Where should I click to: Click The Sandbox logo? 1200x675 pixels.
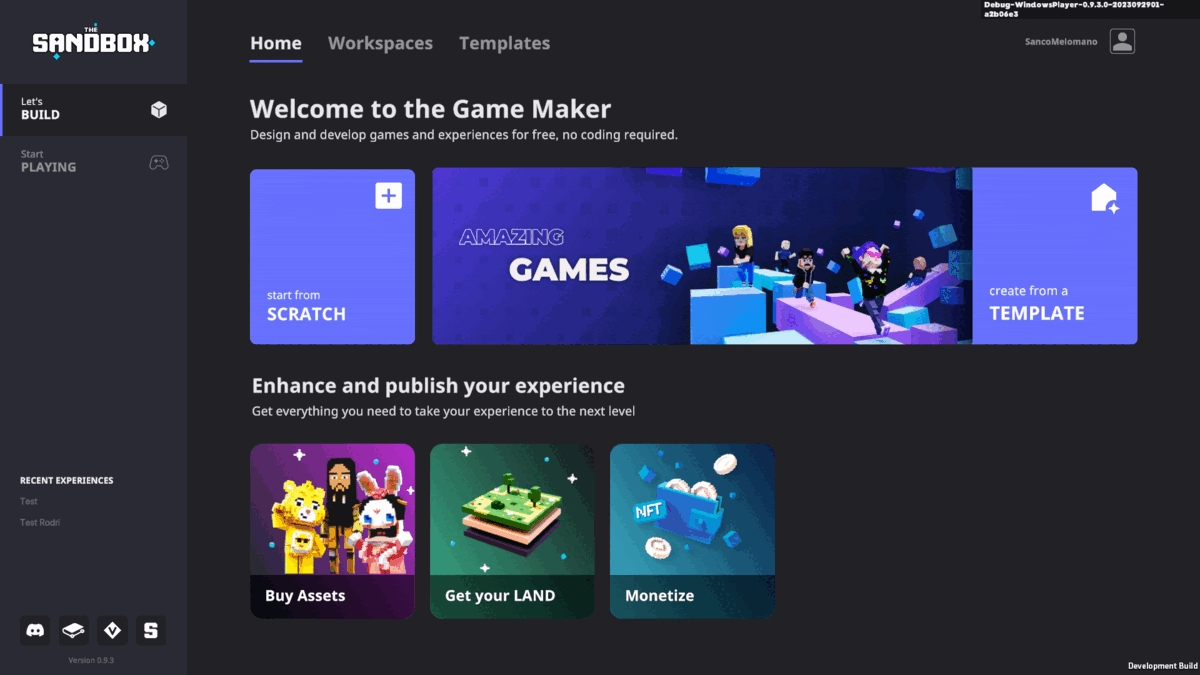[93, 43]
